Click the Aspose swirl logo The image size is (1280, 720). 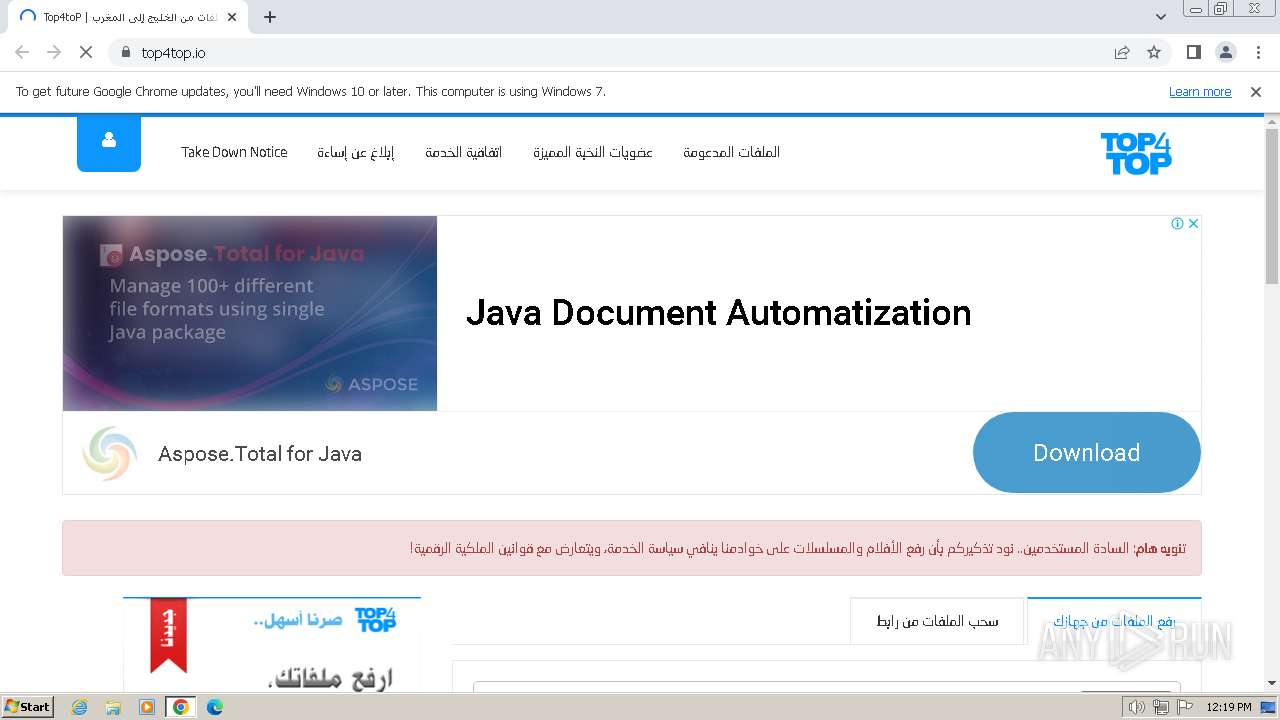[x=110, y=454]
